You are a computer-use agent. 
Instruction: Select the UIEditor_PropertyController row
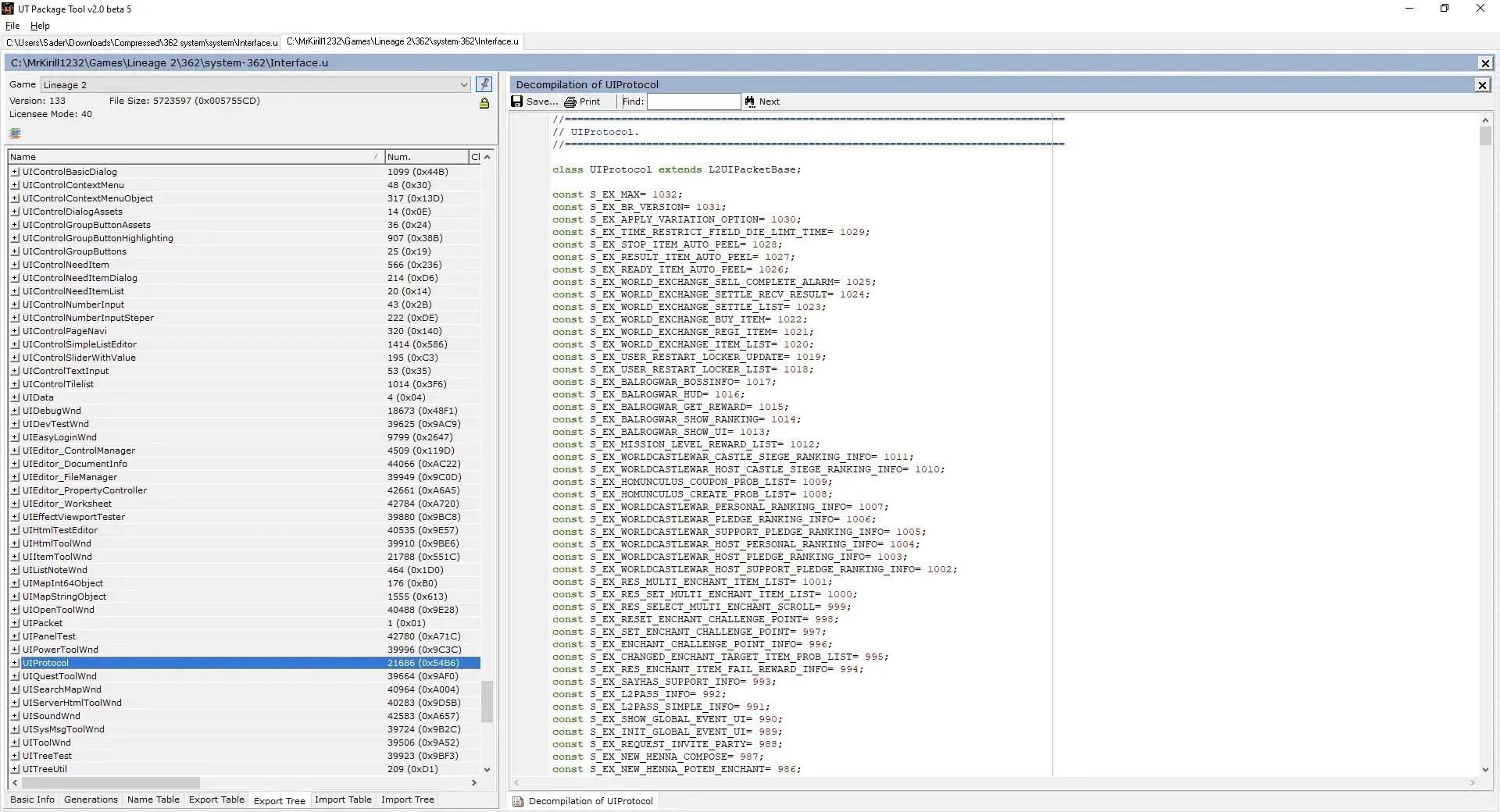click(x=245, y=490)
